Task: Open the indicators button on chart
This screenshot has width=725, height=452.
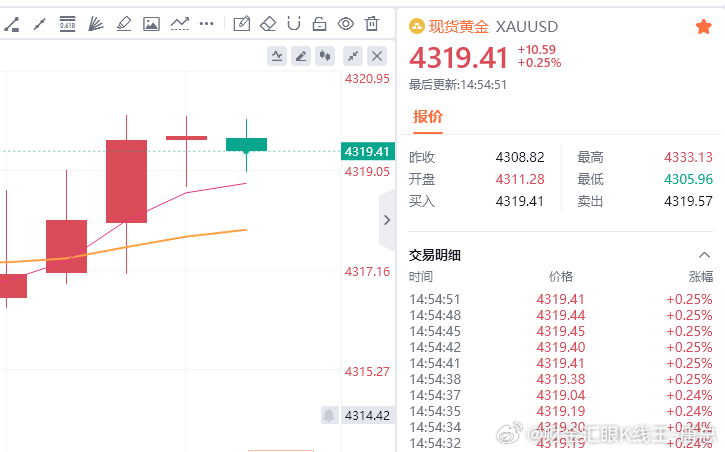Action: (277, 56)
